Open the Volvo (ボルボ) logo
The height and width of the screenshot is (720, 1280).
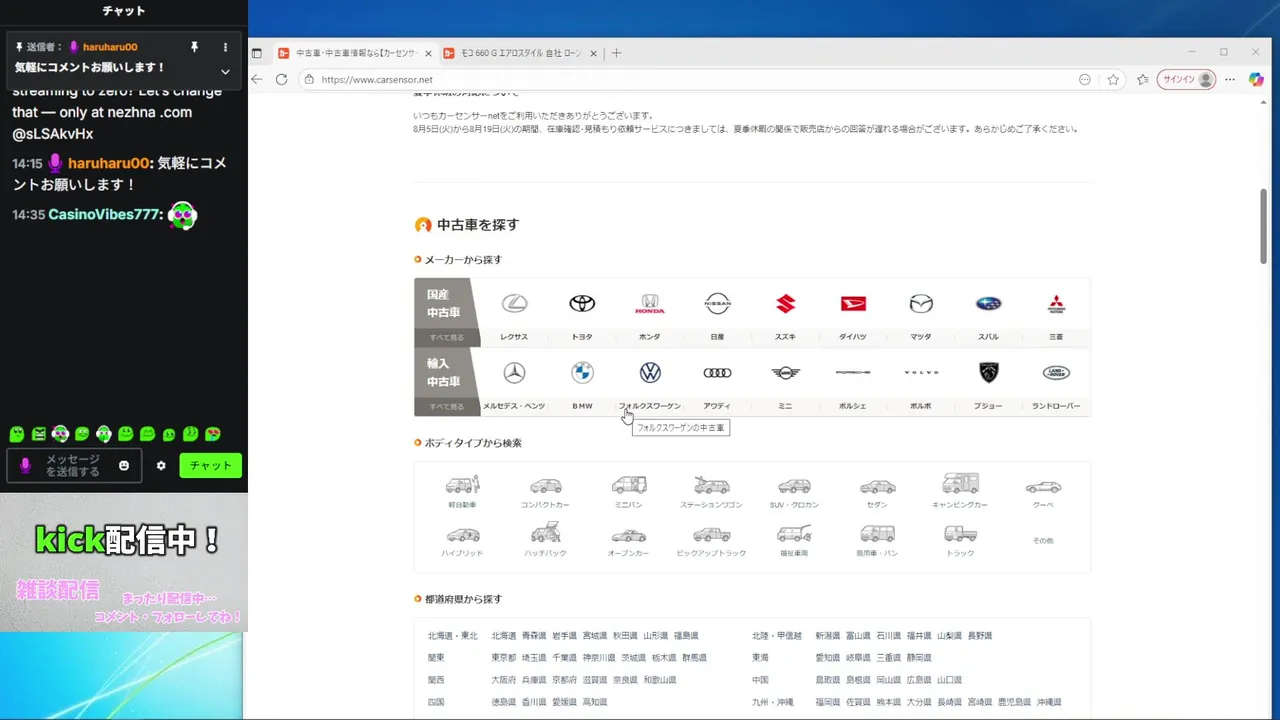click(x=921, y=372)
